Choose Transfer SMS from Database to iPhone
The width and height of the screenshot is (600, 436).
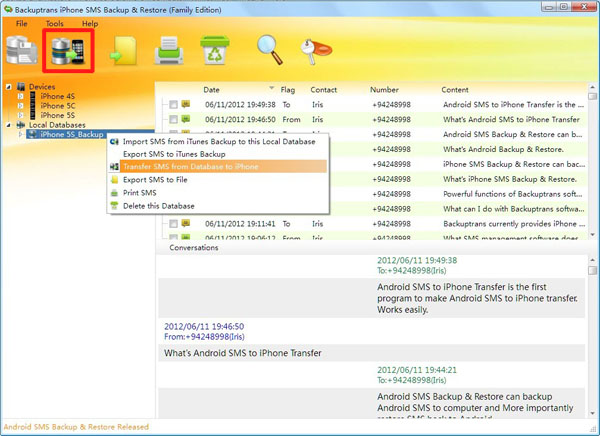(217, 167)
